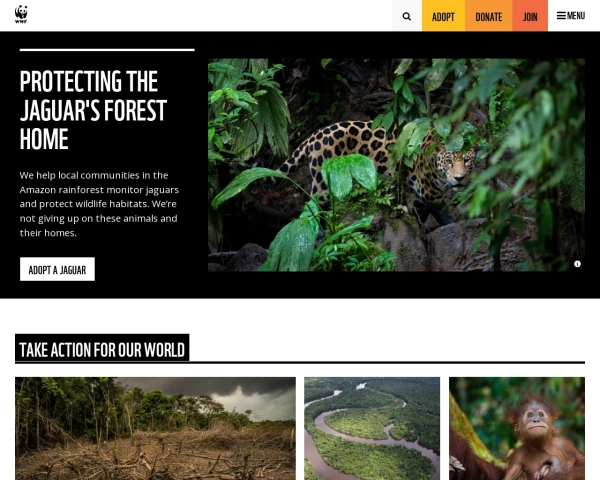Click the Adopt a Jaguar button
The width and height of the screenshot is (600, 480).
pos(57,269)
